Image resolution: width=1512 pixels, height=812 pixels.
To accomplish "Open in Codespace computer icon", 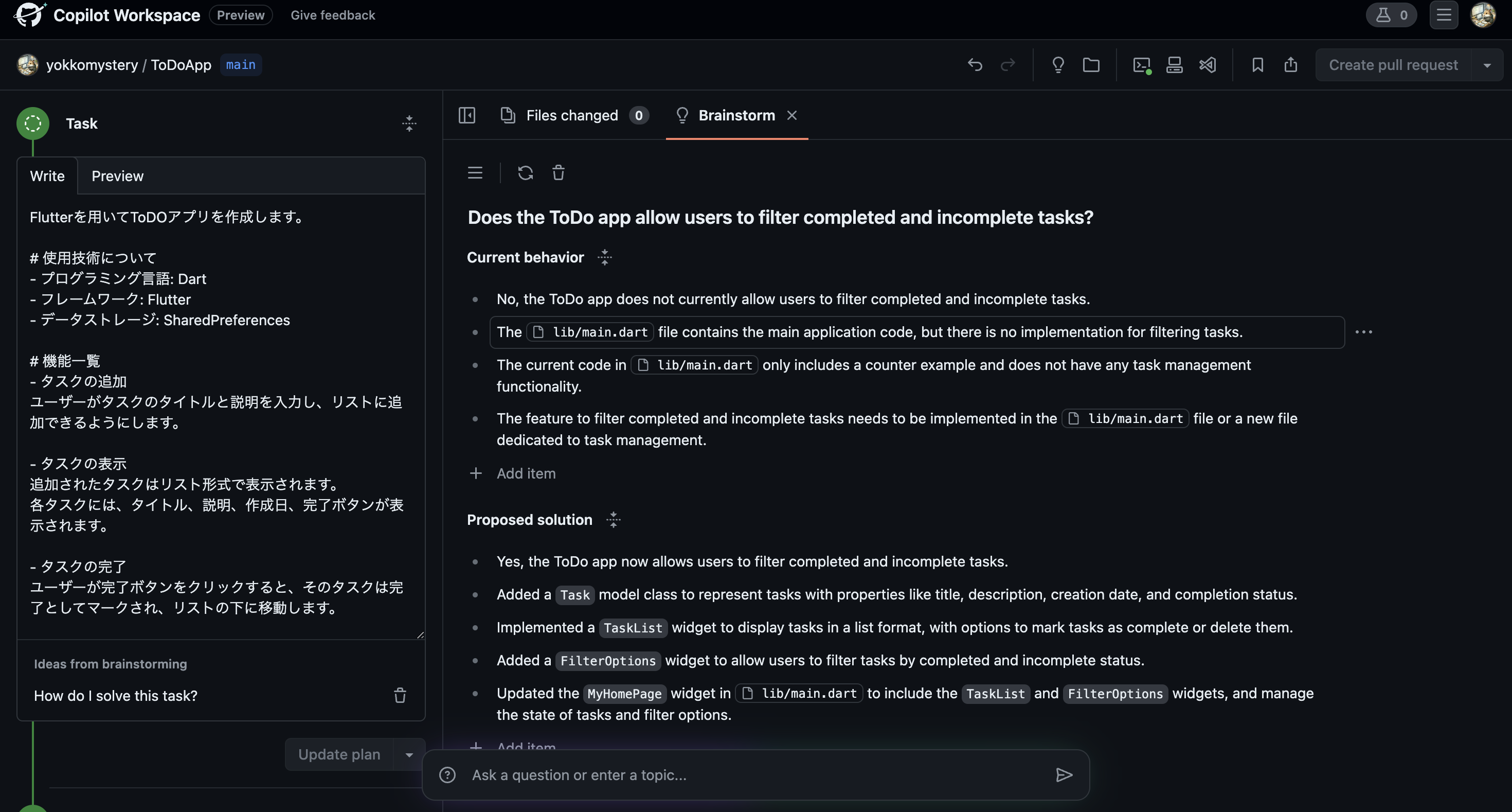I will point(1174,65).
